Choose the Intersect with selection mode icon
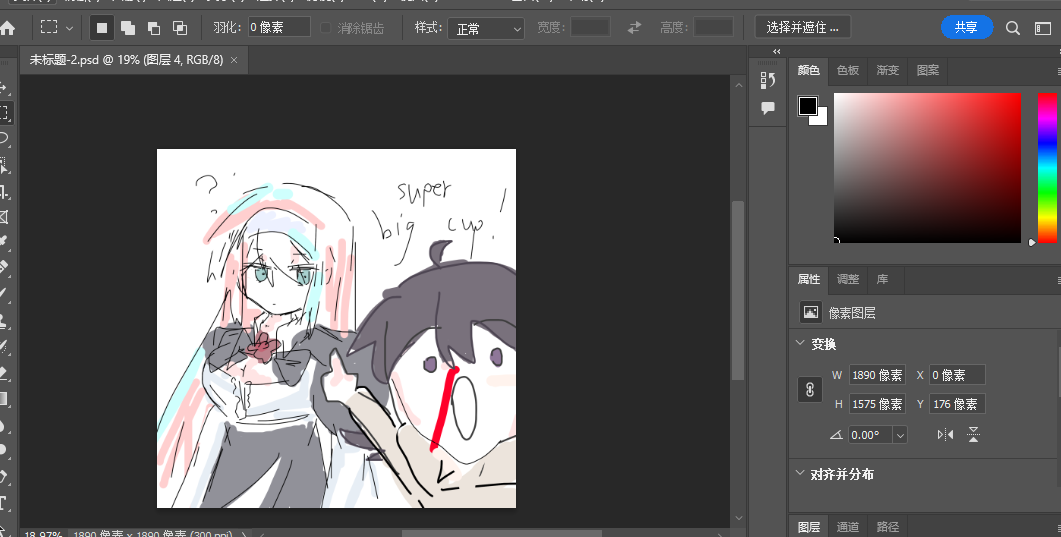Screen dimensions: 1061x537 coord(180,28)
